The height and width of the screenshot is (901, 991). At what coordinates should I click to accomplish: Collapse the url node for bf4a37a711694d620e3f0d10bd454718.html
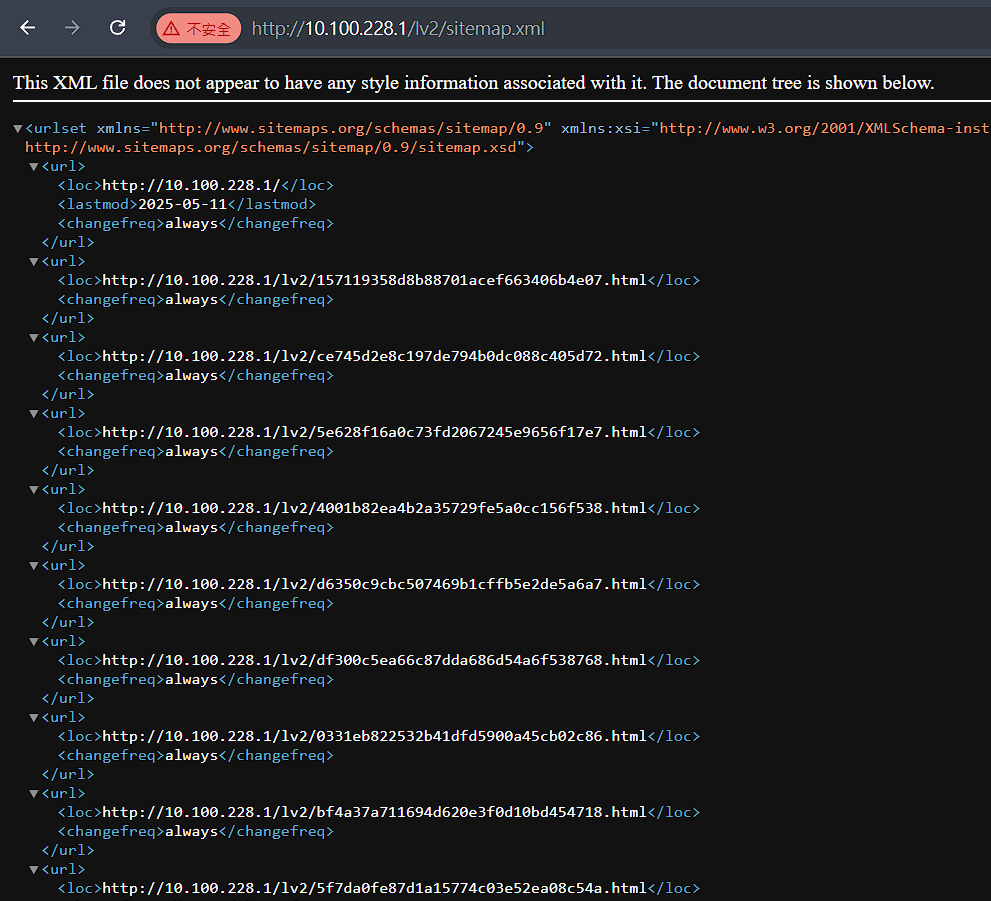click(34, 794)
